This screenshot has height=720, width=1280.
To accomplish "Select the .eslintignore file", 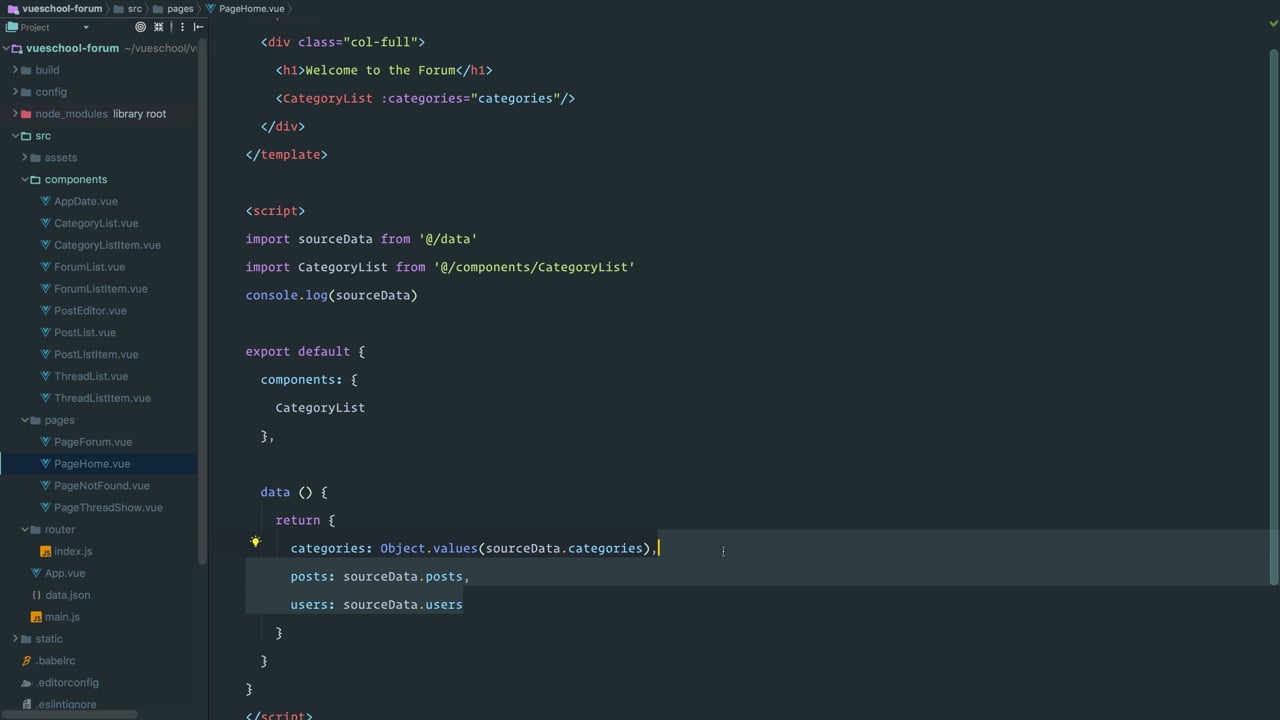I will tap(66, 705).
